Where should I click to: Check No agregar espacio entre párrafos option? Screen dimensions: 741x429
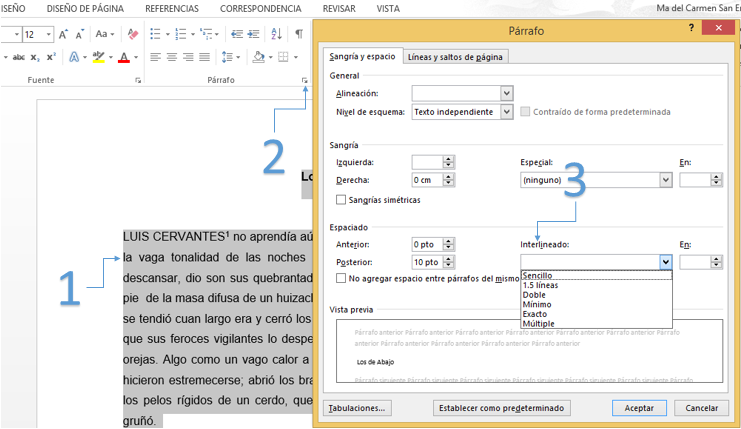point(341,279)
